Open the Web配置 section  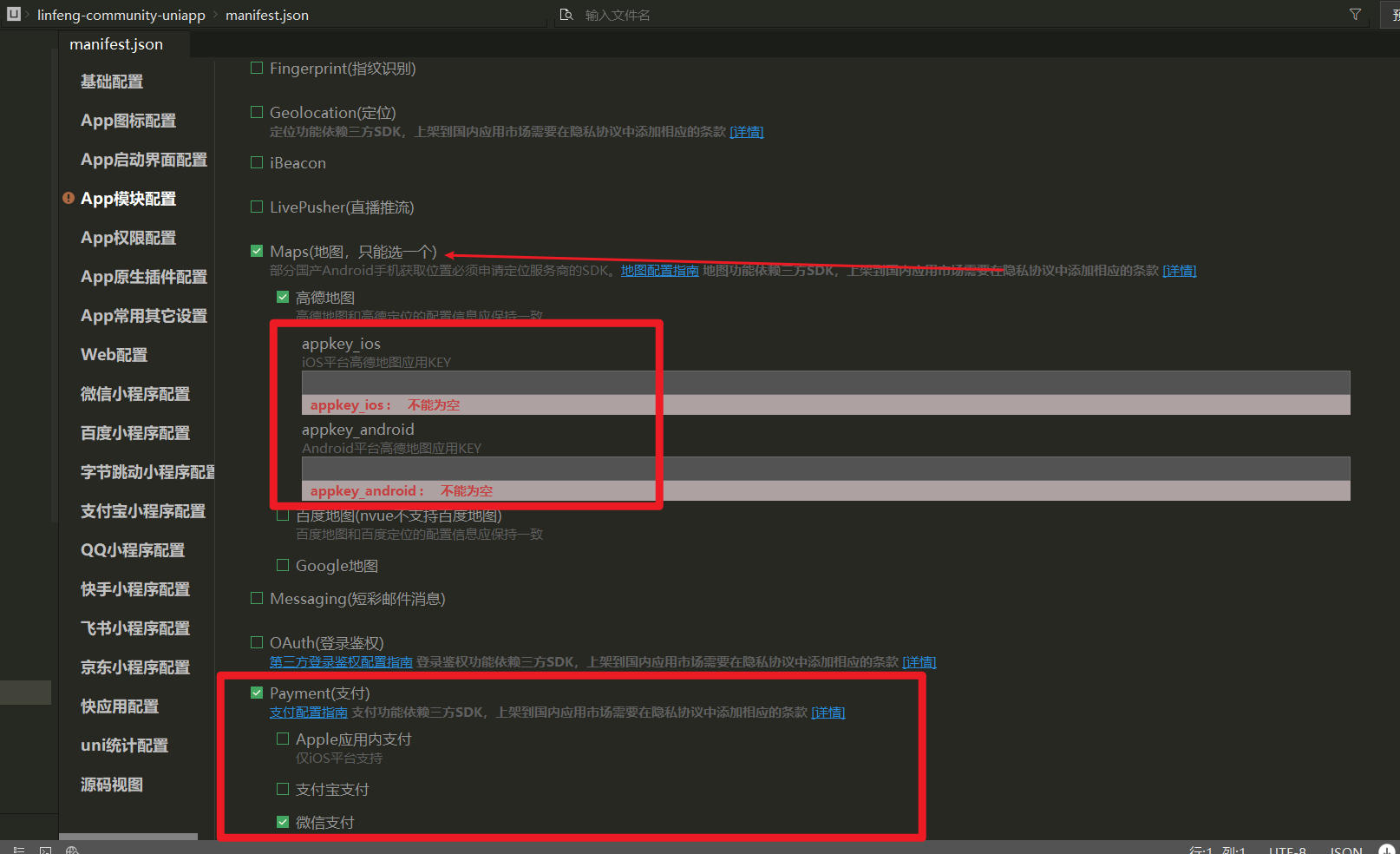point(114,355)
